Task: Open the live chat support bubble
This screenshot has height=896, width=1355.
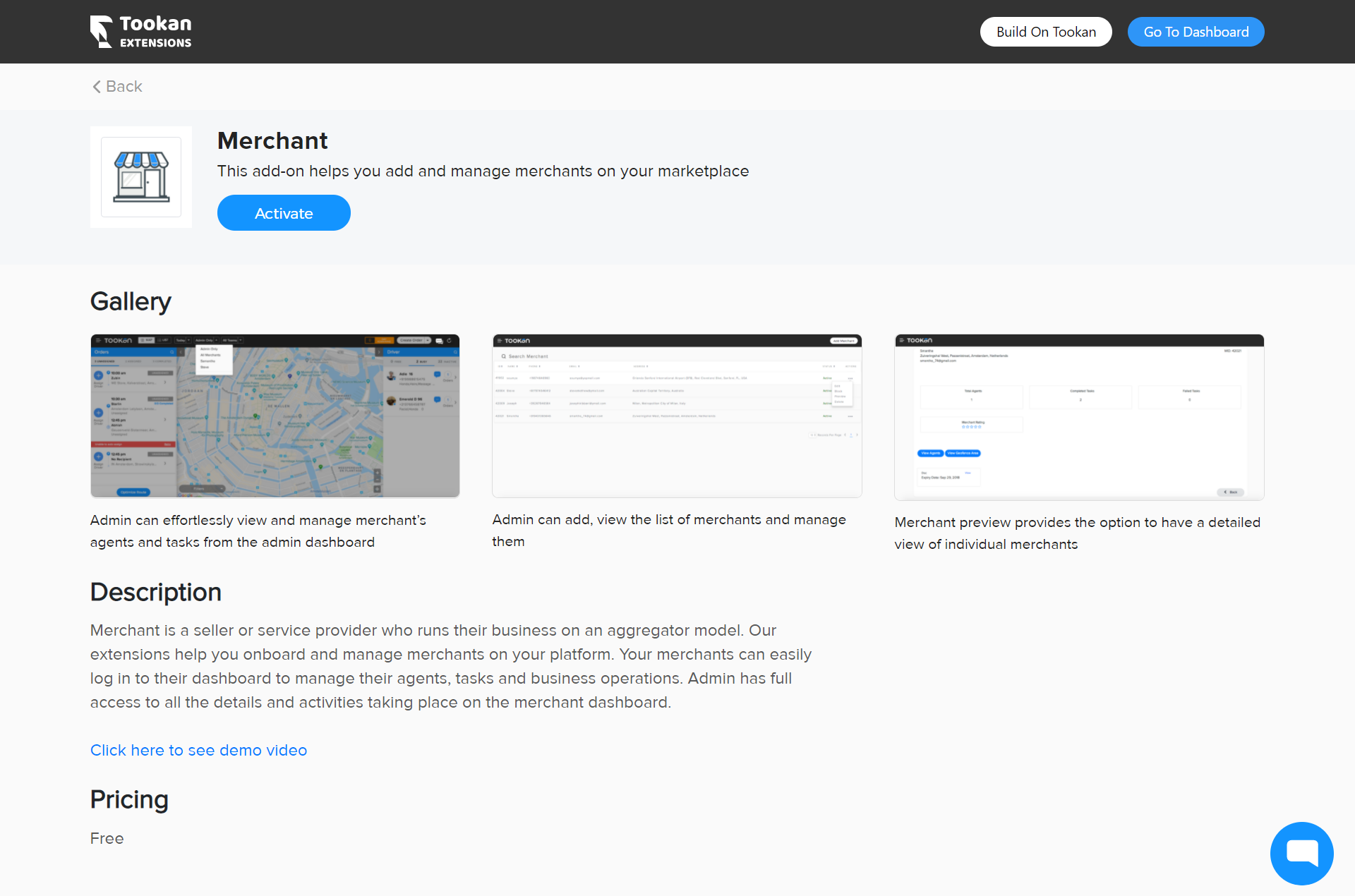Action: click(1301, 853)
